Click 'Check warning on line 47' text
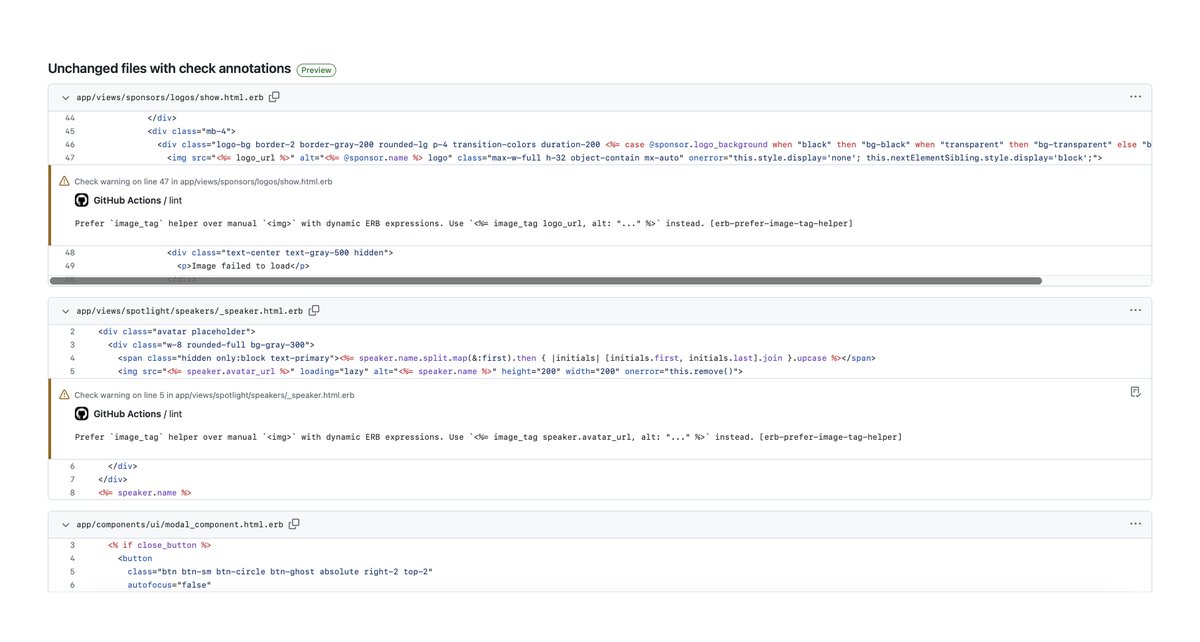Screen dimensions: 1200x642 (203, 181)
